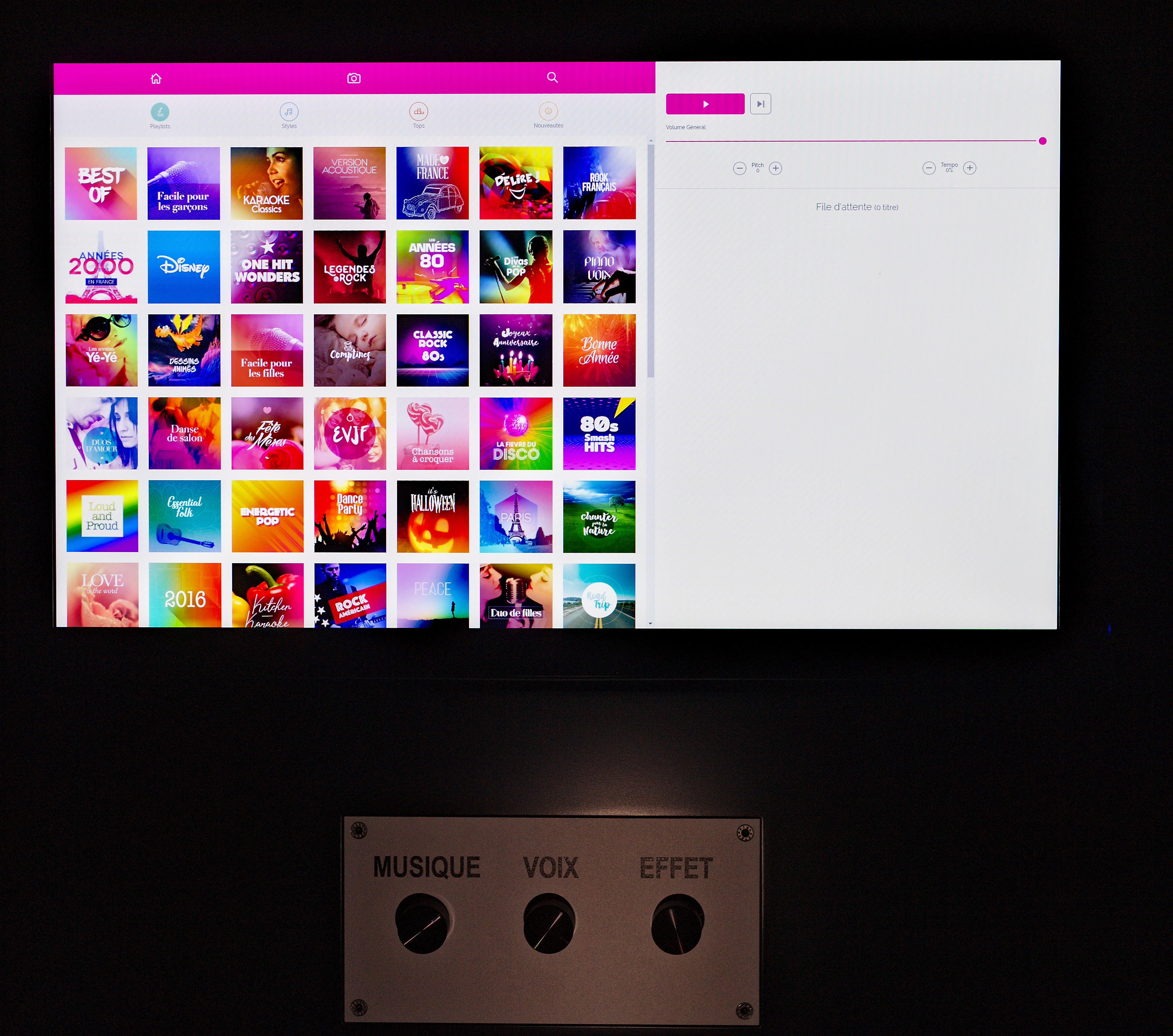Choose the Peace playlist
The height and width of the screenshot is (1036, 1173).
click(433, 596)
